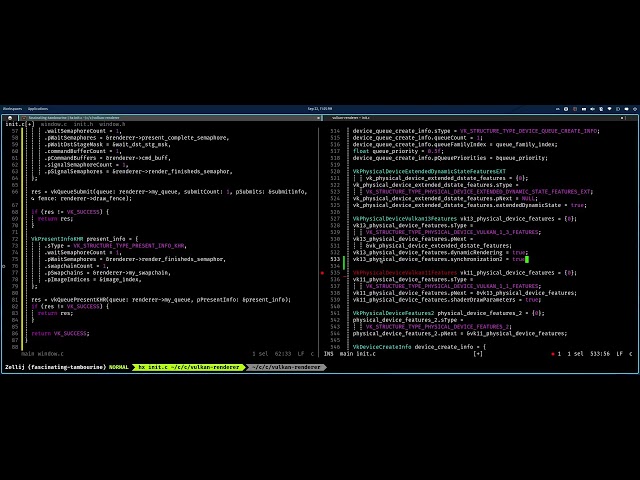This screenshot has height=480, width=640.
Task: Open the volume speaker tray icon
Action: point(592,109)
